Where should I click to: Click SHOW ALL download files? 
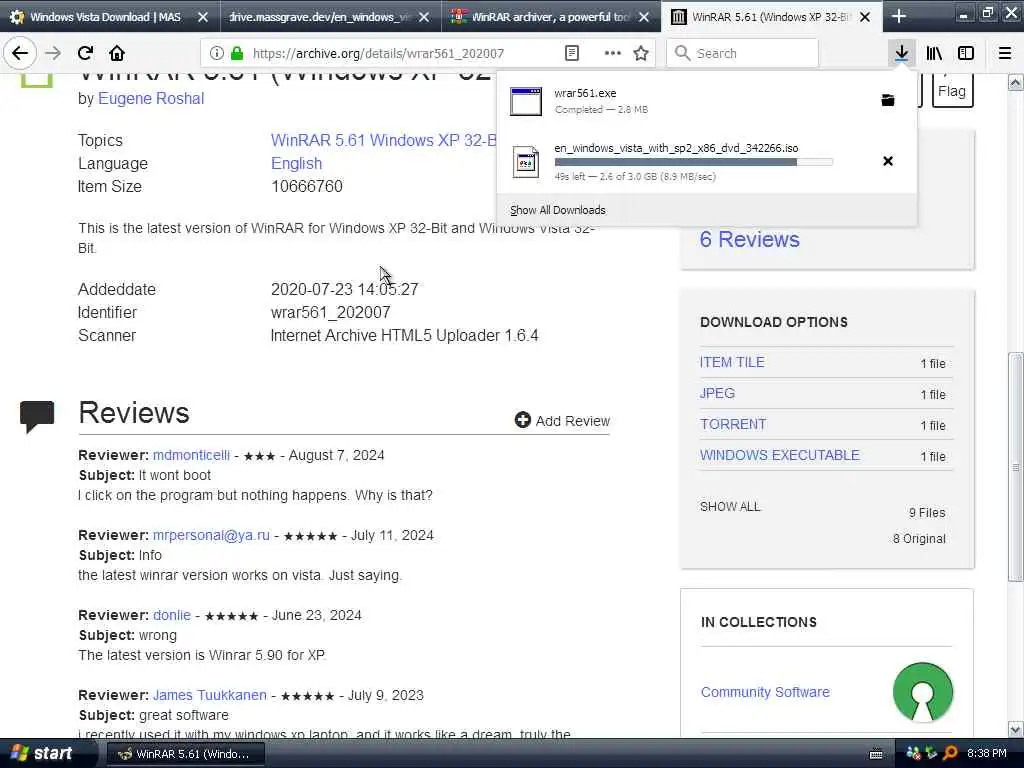coord(730,507)
